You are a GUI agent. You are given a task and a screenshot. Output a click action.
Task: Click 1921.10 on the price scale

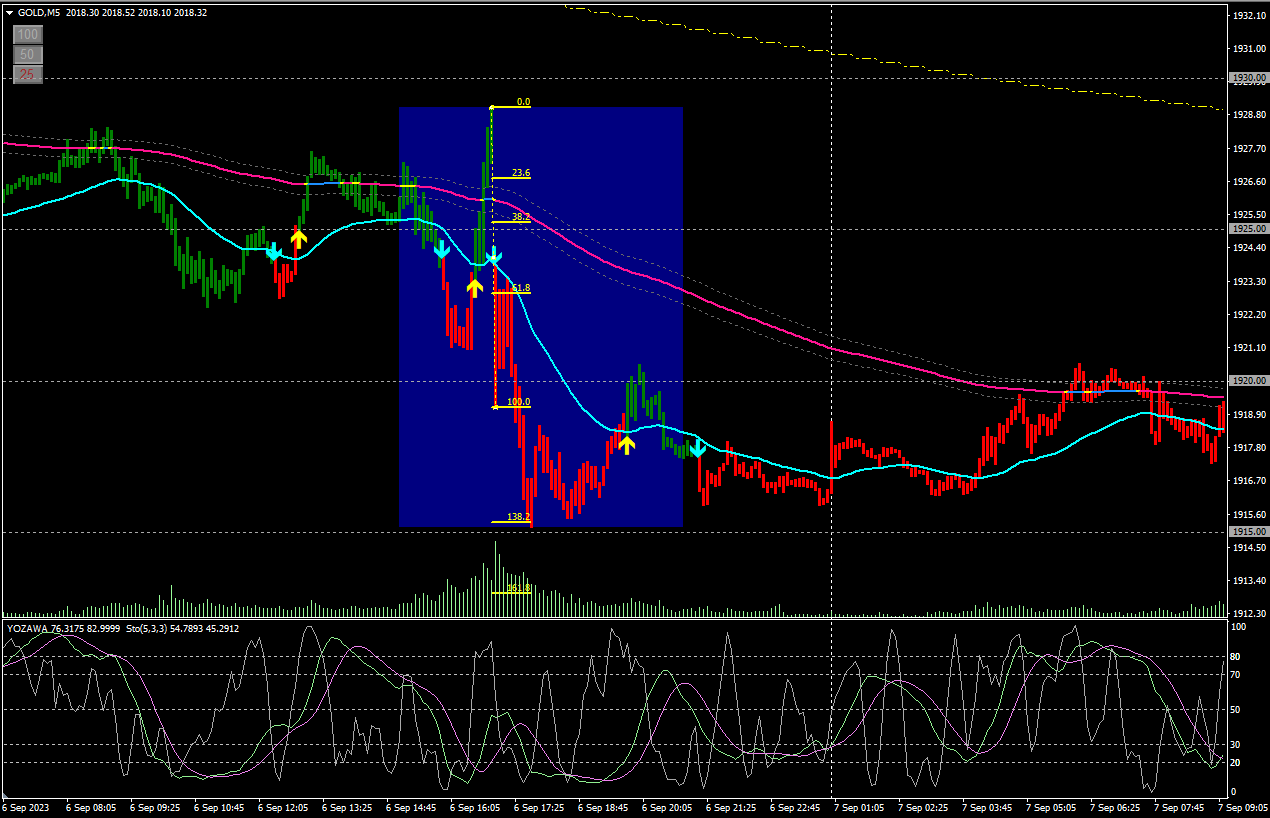click(1250, 348)
